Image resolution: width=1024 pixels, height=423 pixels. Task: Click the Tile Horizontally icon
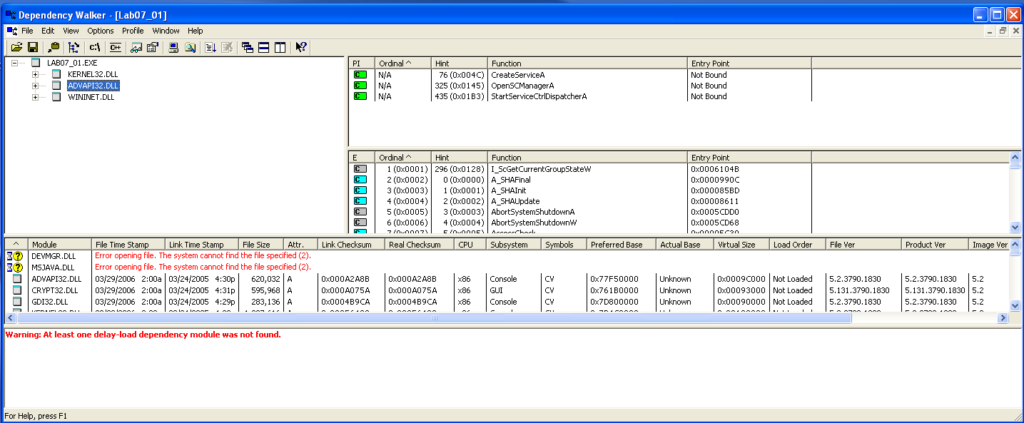(x=263, y=47)
